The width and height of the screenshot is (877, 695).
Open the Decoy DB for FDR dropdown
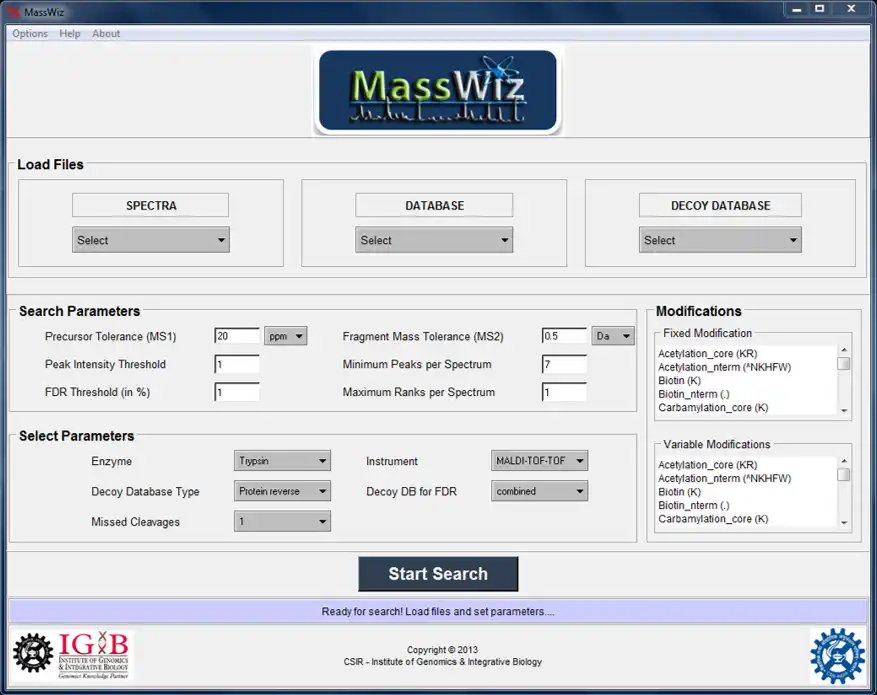[539, 491]
